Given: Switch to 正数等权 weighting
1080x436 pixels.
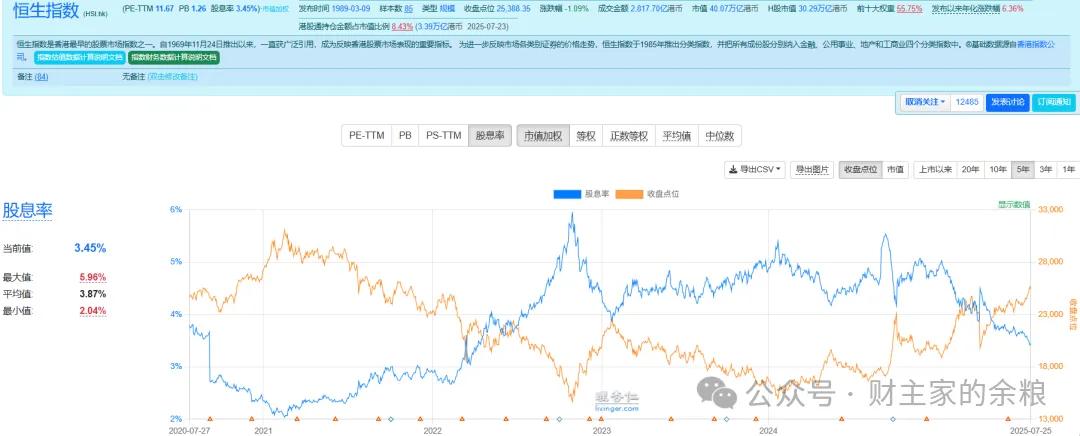Looking at the screenshot, I should (x=629, y=136).
